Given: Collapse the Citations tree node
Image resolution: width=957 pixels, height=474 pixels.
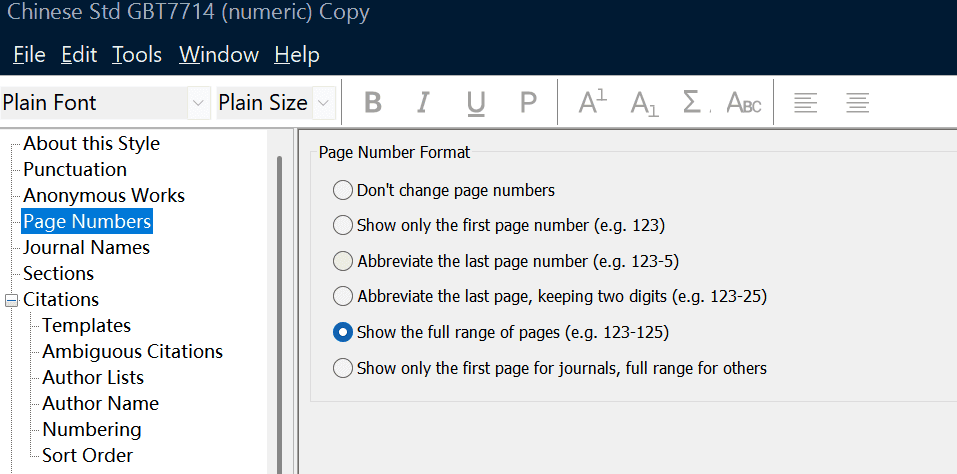Looking at the screenshot, I should [x=12, y=300].
